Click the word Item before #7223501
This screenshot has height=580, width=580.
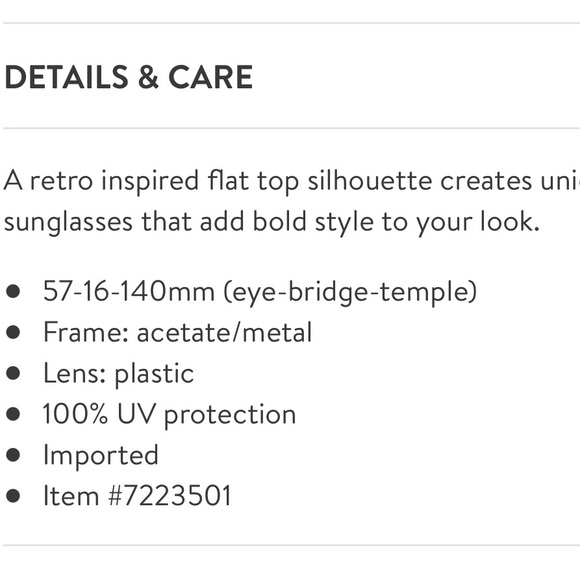click(71, 495)
